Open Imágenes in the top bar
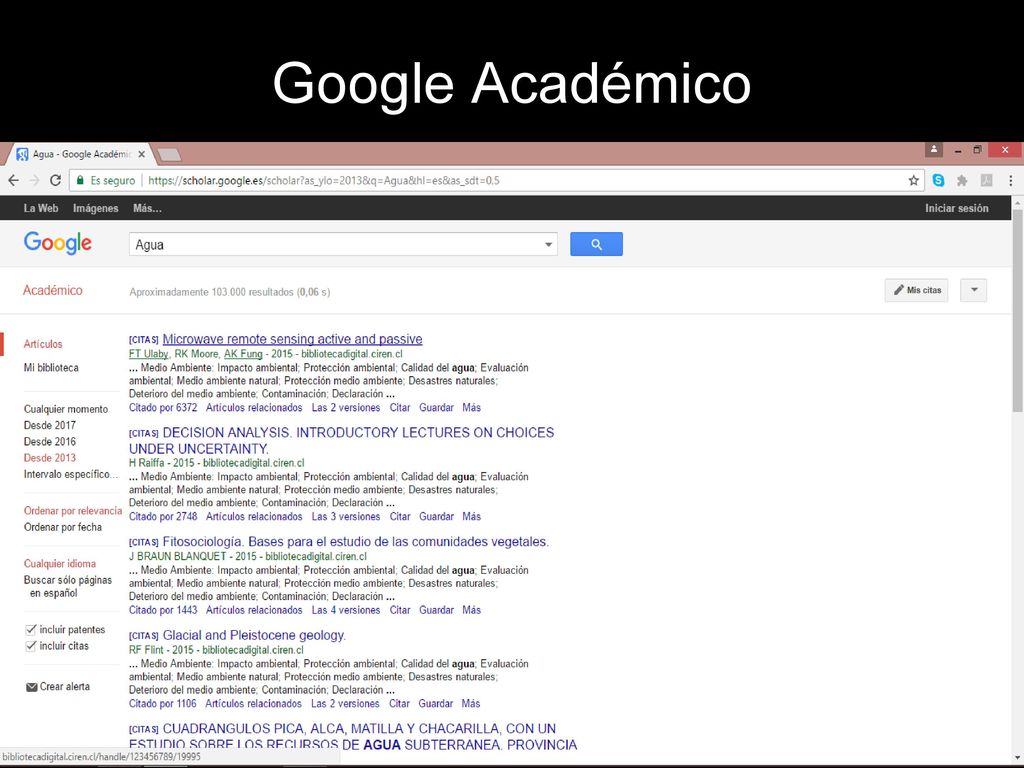Screen dimensions: 1024x768 [96, 208]
